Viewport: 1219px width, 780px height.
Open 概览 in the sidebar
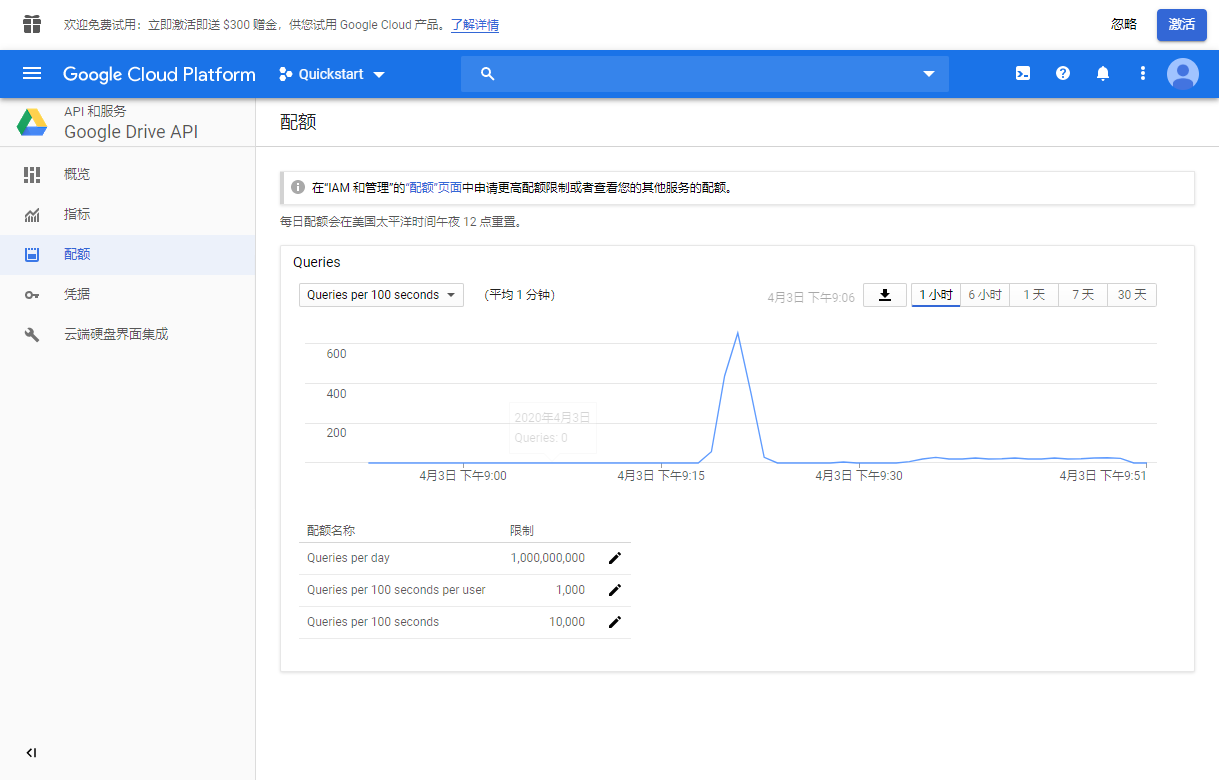coord(128,175)
